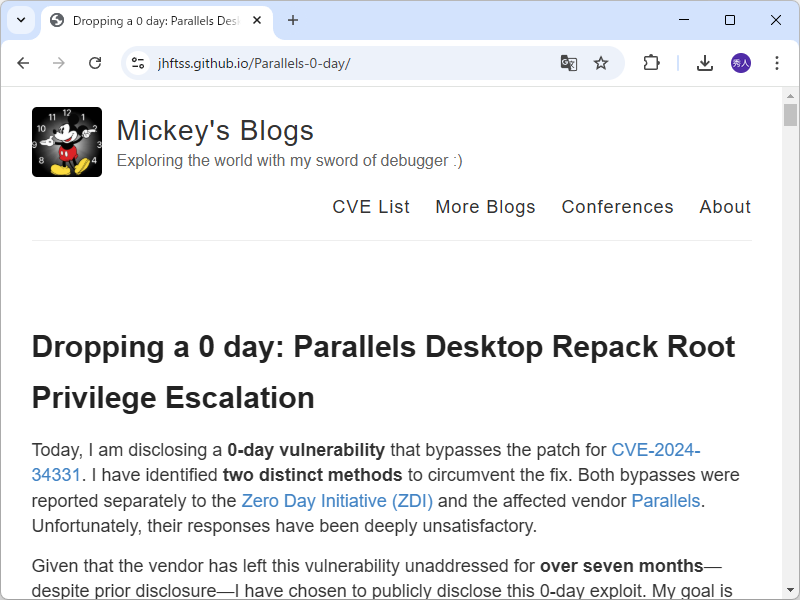Open the site information icon in address bar
The height and width of the screenshot is (600, 800).
(139, 63)
